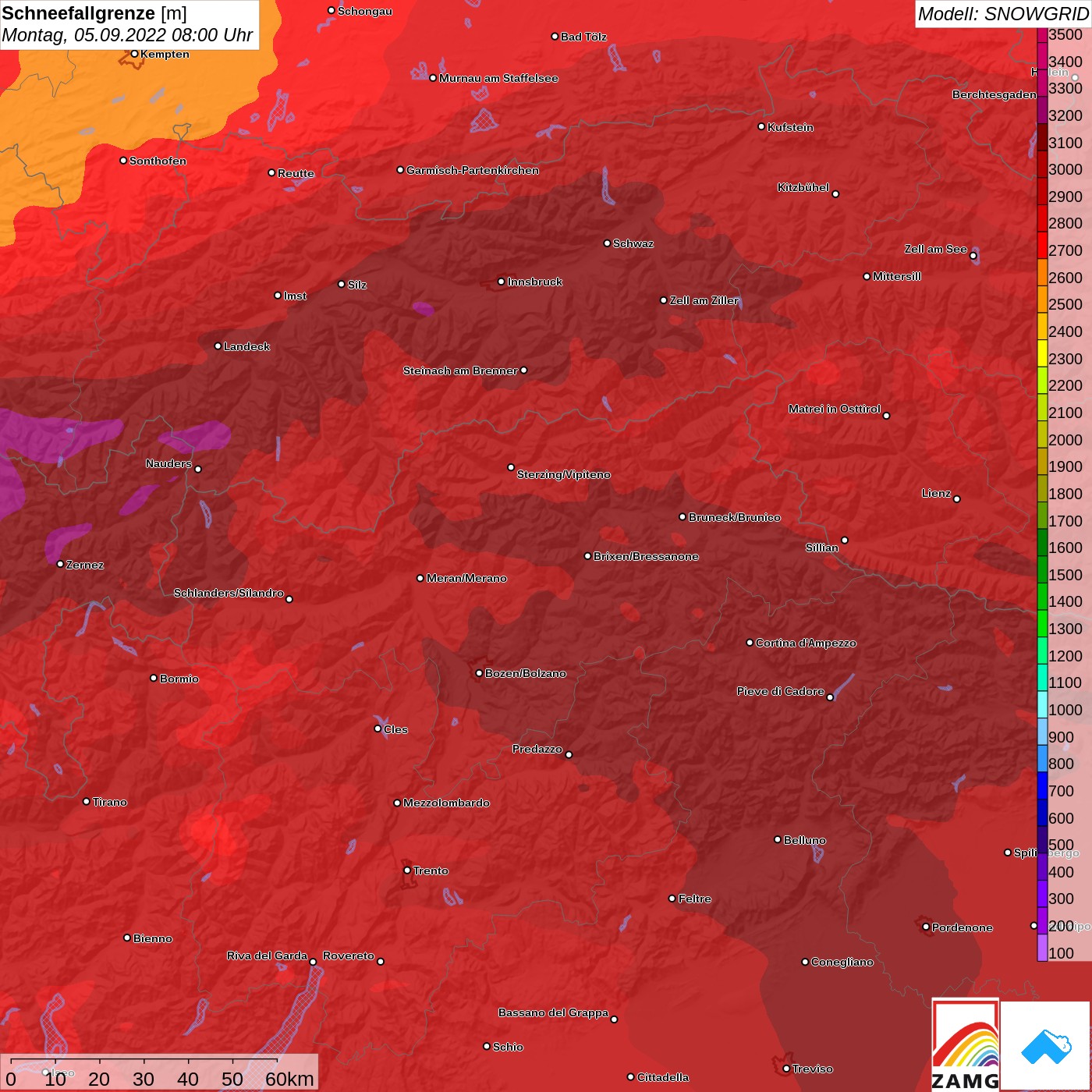Click the Riva del Garda label

pos(268,955)
